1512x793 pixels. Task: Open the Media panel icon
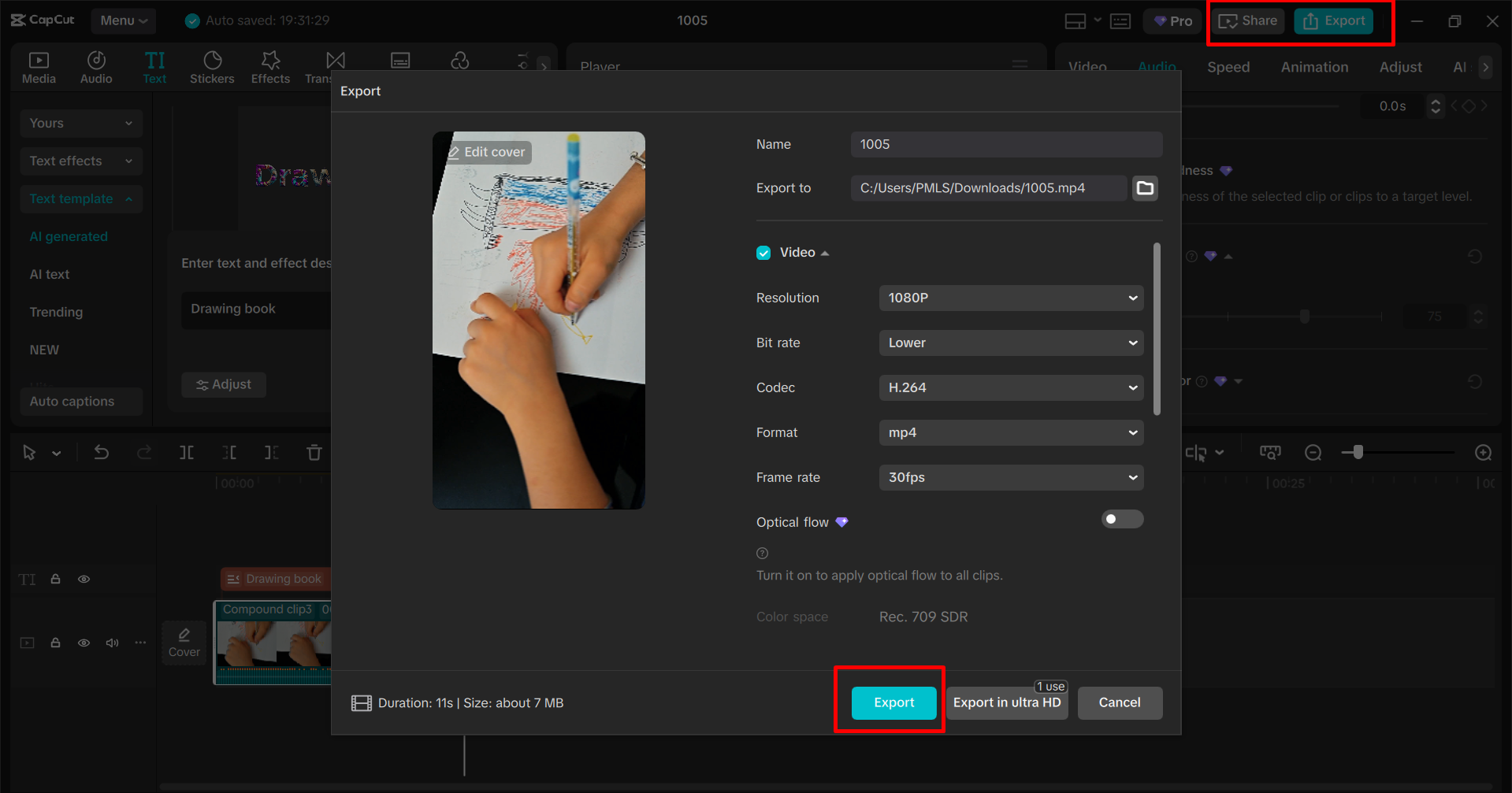pos(39,66)
